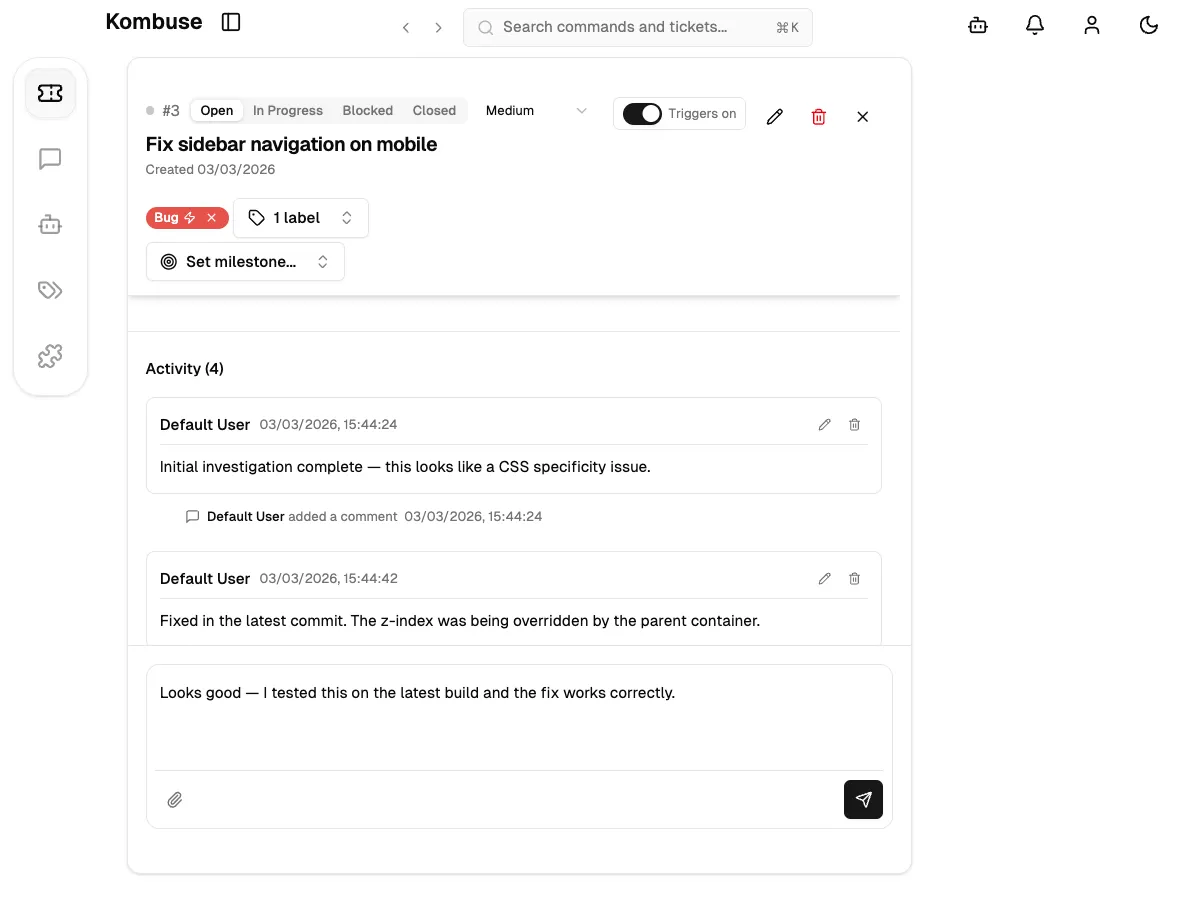The height and width of the screenshot is (900, 1200).
Task: Select the Tickets panel in the sidebar
Action: pyautogui.click(x=50, y=92)
